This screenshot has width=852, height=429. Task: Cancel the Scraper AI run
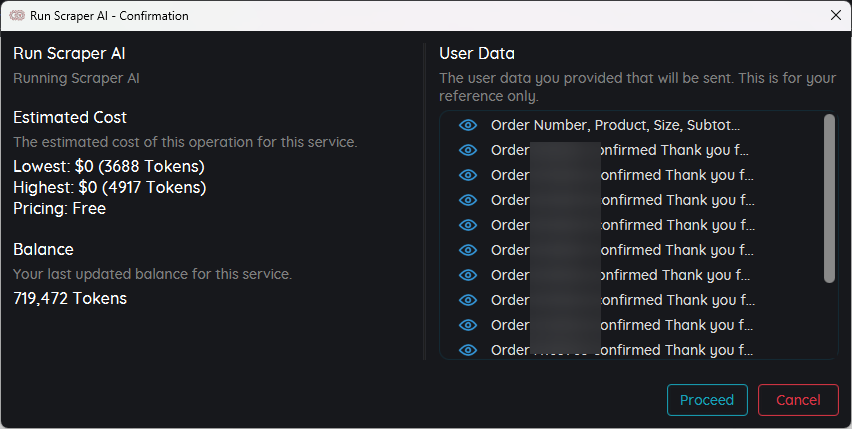[x=798, y=400]
